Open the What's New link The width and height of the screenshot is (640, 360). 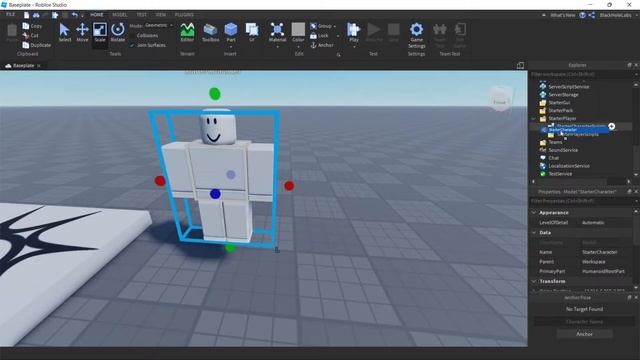click(562, 15)
